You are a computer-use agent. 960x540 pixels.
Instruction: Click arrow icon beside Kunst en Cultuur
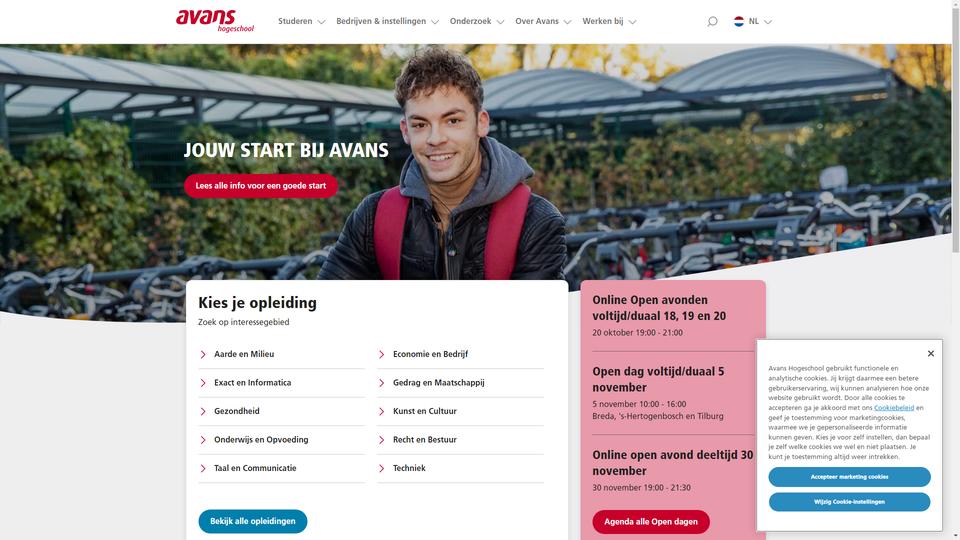[x=381, y=411]
